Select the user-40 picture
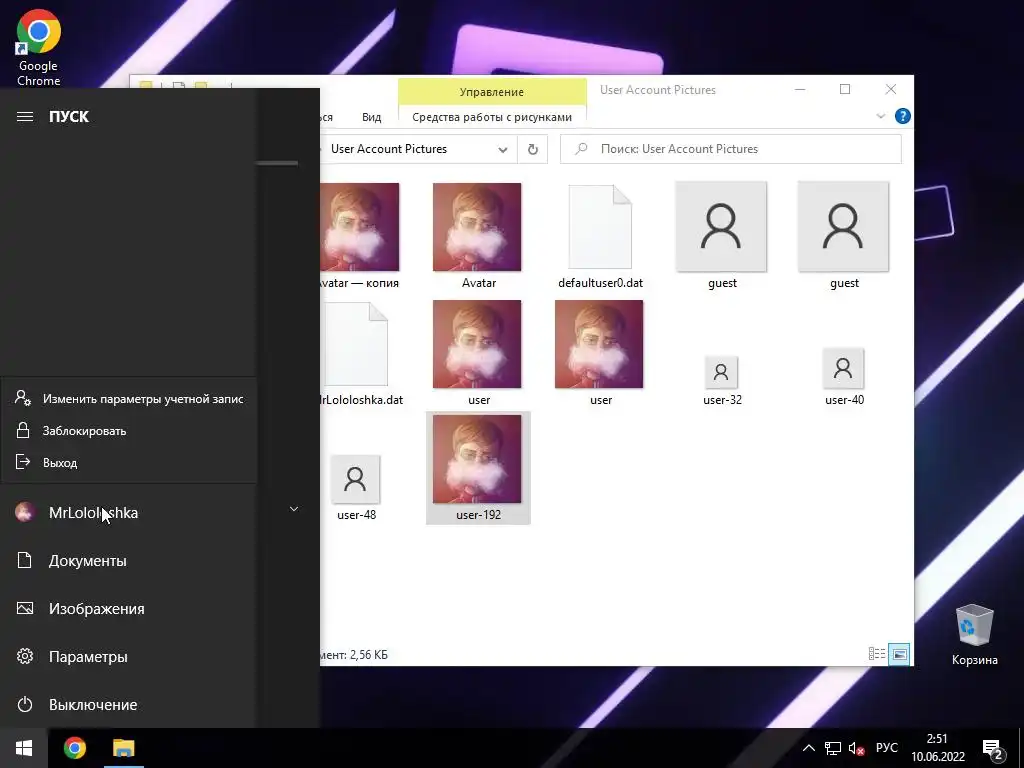The width and height of the screenshot is (1024, 768). coord(844,377)
